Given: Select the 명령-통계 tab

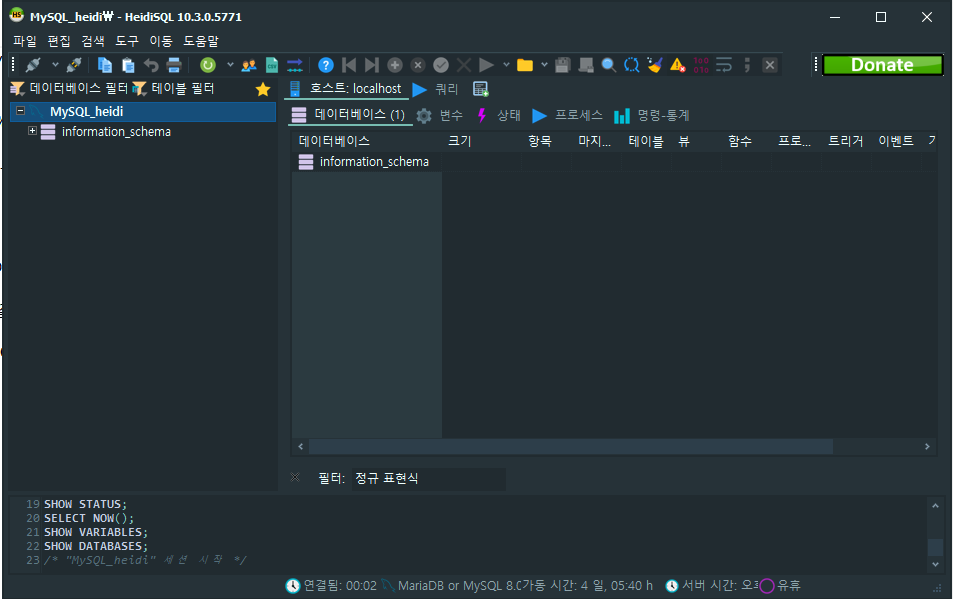Looking at the screenshot, I should coord(652,115).
